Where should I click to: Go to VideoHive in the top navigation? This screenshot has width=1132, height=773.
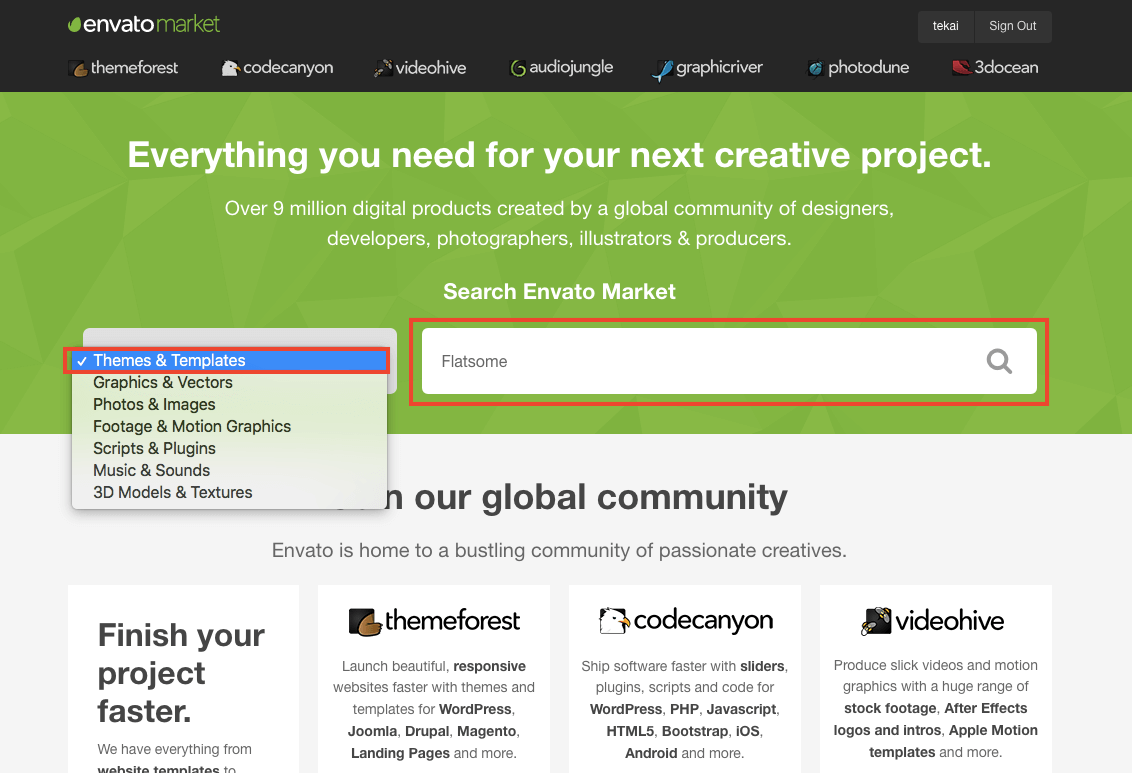(420, 68)
